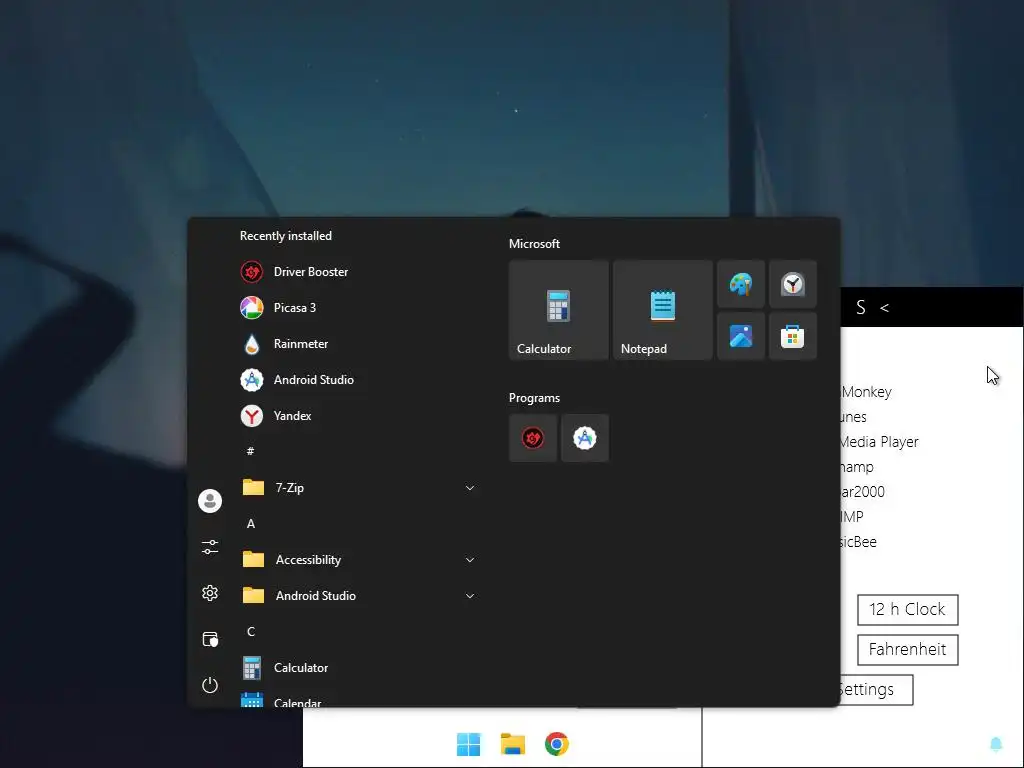Screen dimensions: 1024x768
Task: Open Google Chrome from the taskbar
Action: 556,744
